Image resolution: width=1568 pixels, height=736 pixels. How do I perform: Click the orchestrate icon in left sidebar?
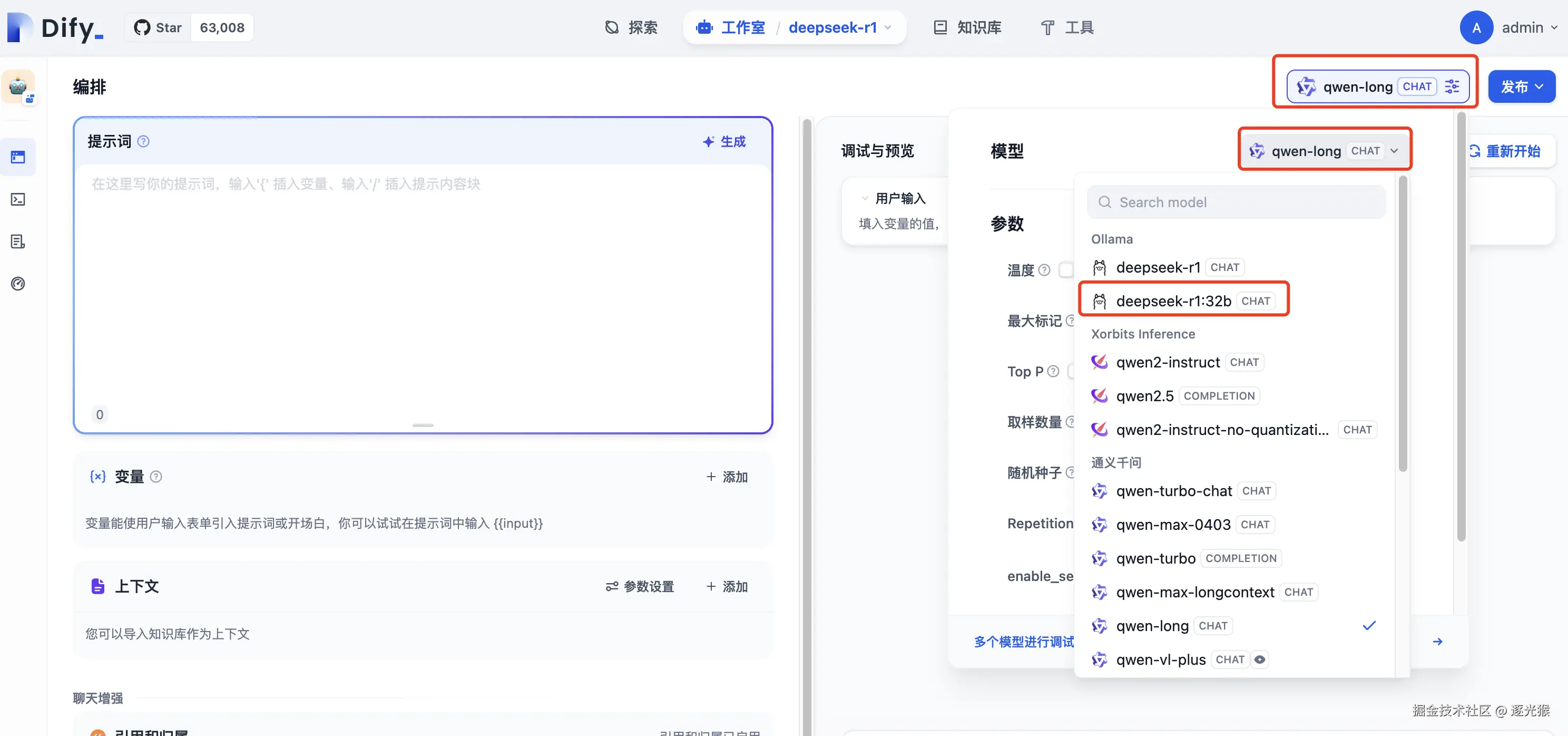point(18,157)
